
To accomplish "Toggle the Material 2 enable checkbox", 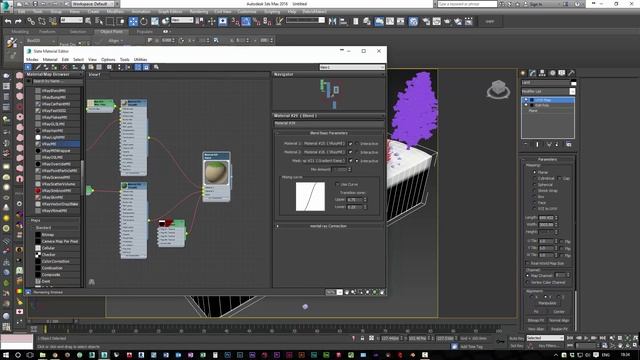I will (x=350, y=152).
